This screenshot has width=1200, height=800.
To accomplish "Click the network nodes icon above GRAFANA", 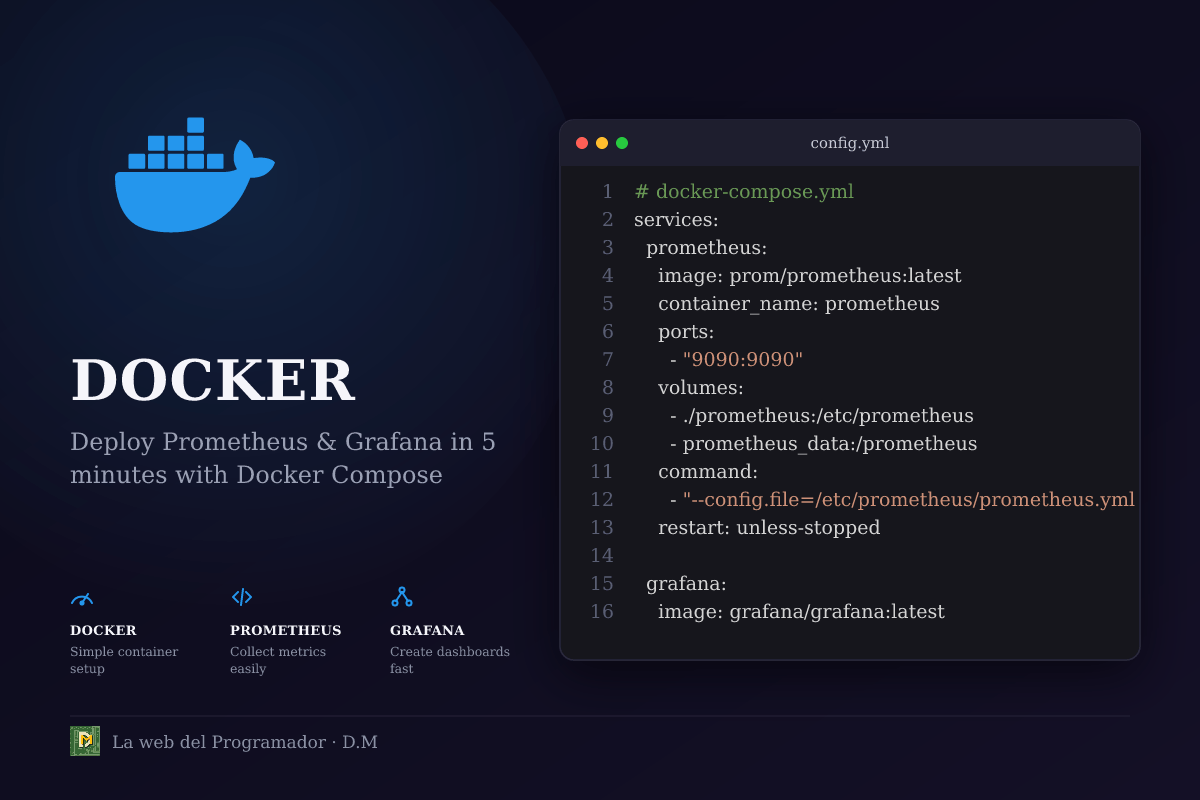I will pos(402,597).
